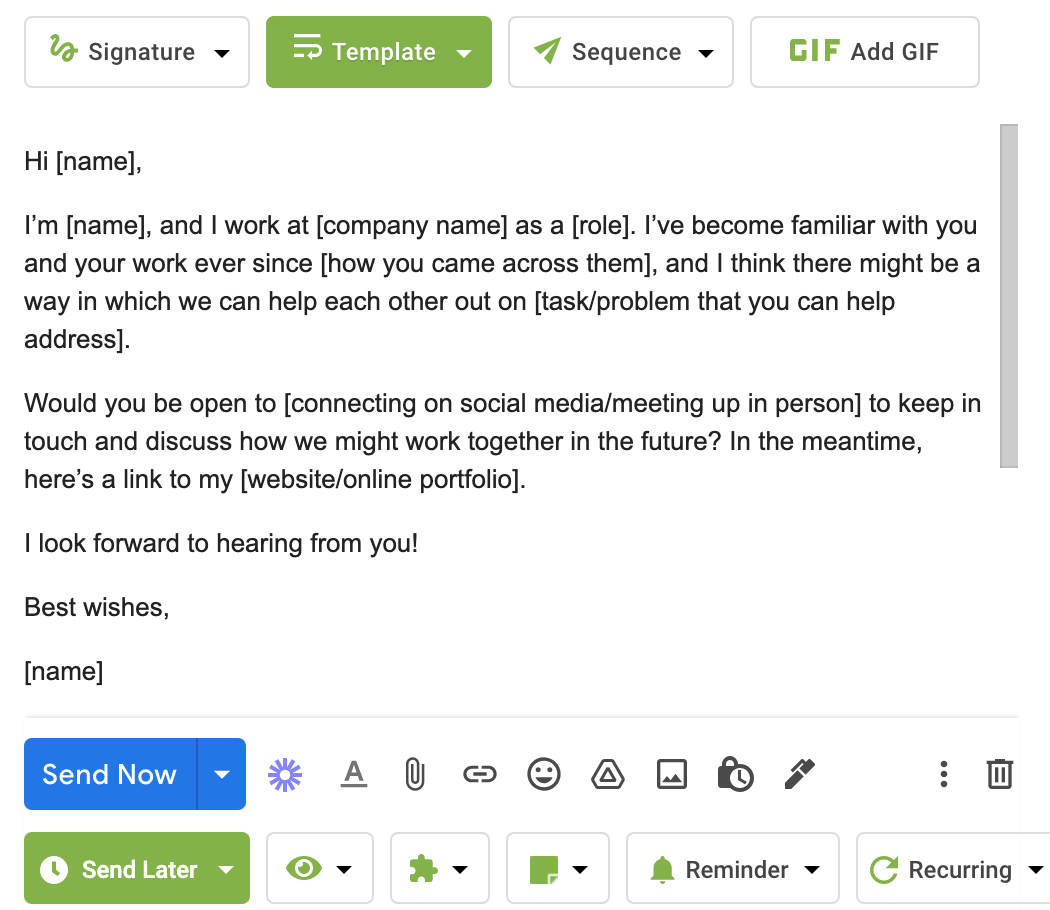Screen dimensions: 1050x910
Task: Insert files from Google Drive
Action: tap(608, 774)
